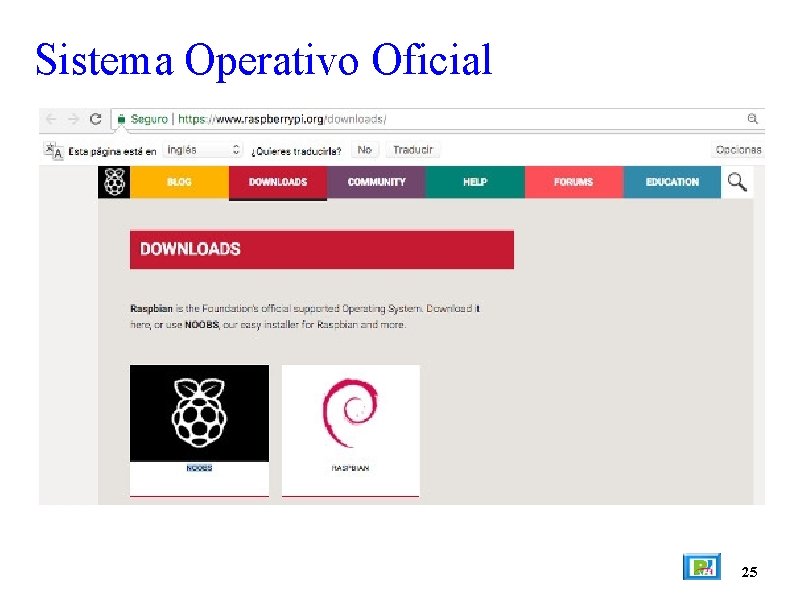Click the slide footer logo icon
The height and width of the screenshot is (595, 794).
coord(701,567)
